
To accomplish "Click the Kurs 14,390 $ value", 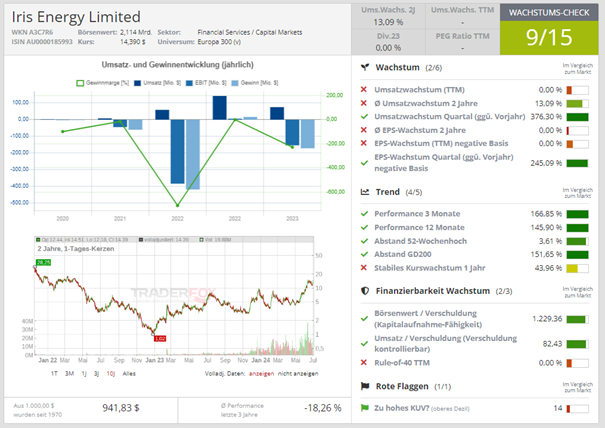I will tap(133, 42).
